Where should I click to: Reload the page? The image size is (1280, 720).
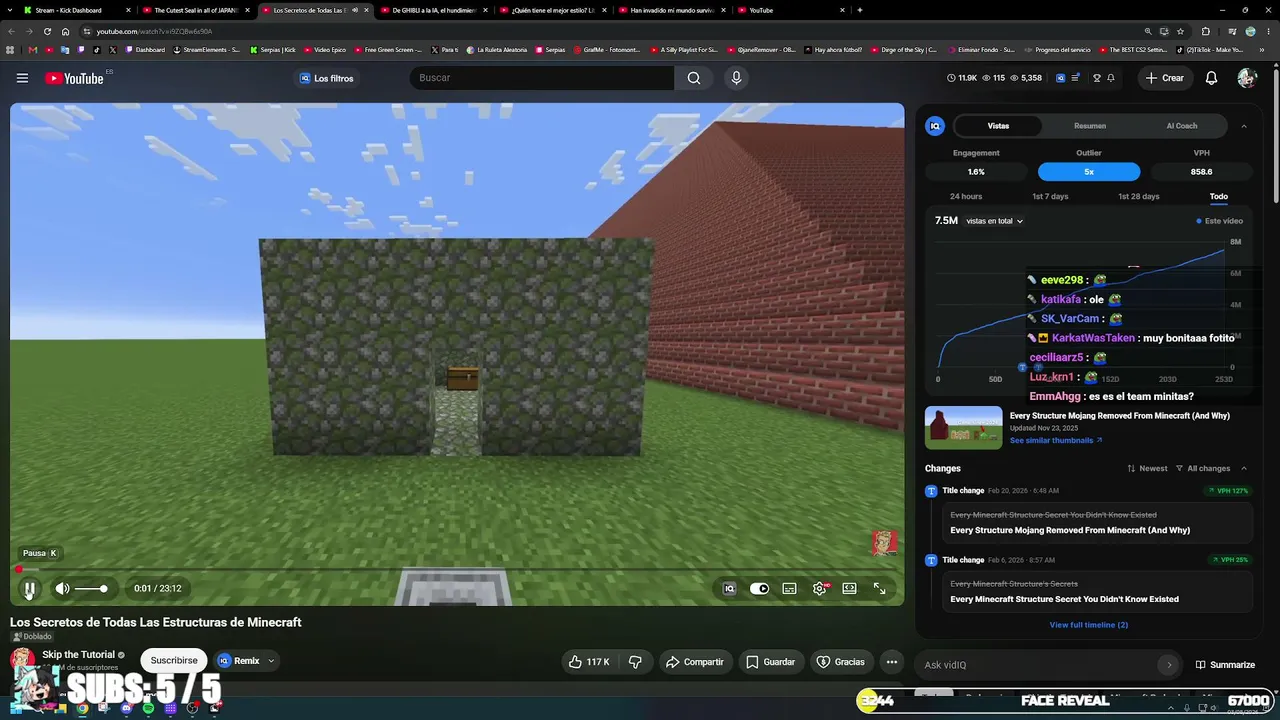(47, 31)
